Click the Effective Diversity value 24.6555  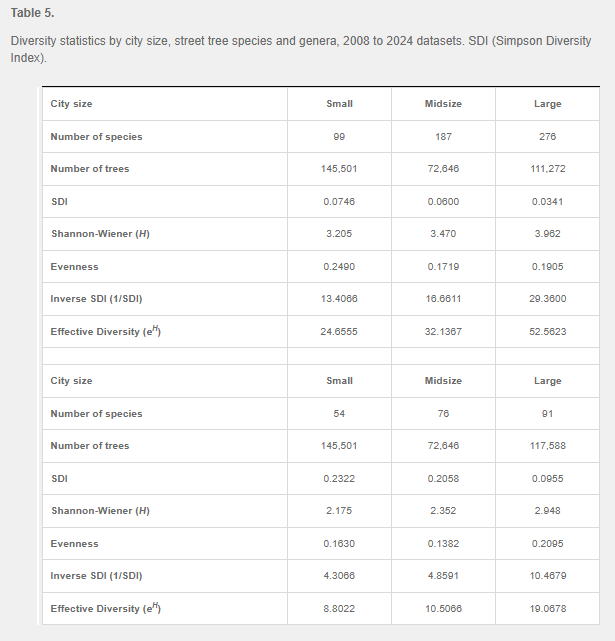click(x=339, y=332)
